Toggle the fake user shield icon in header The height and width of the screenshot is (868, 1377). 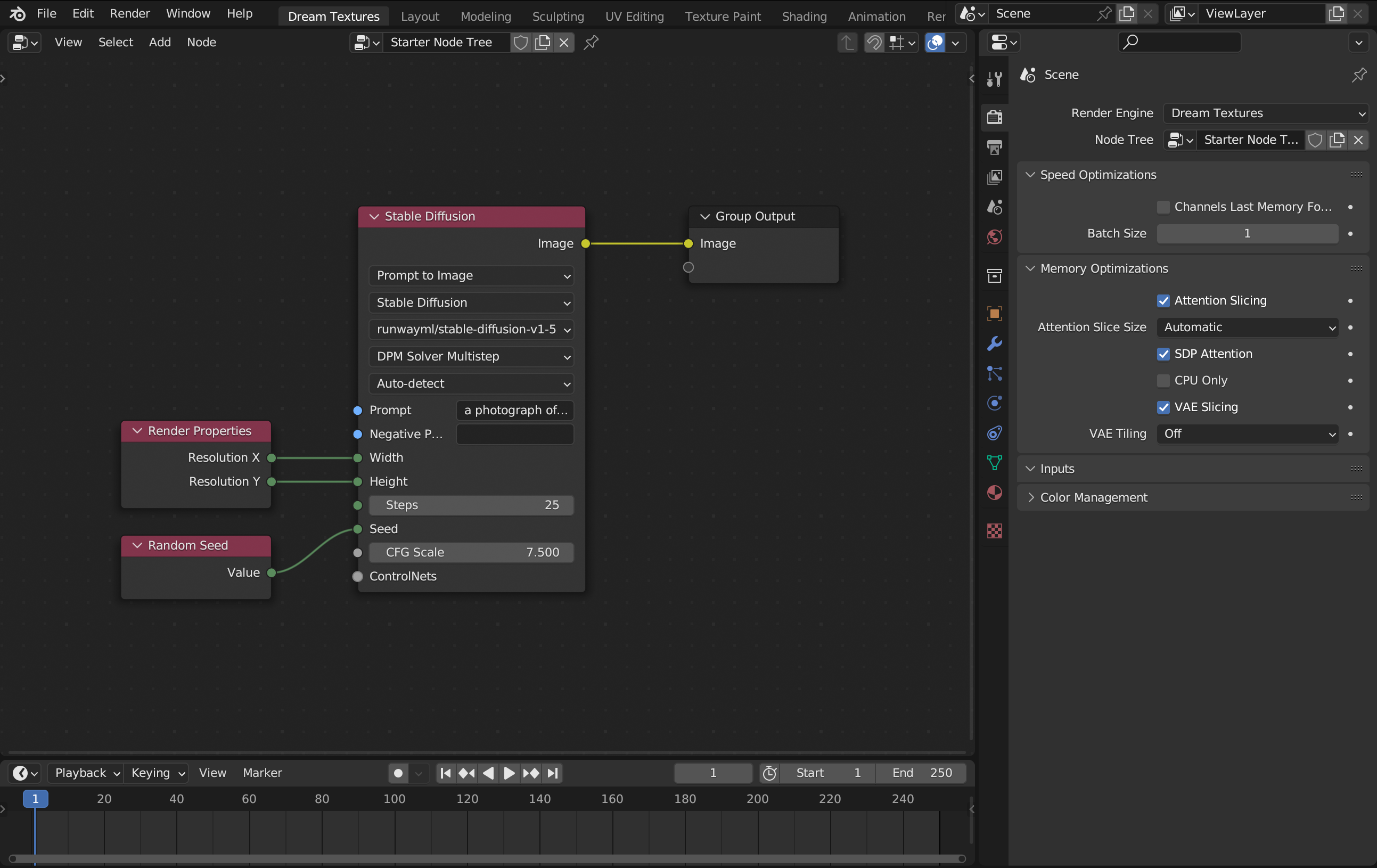click(x=520, y=42)
